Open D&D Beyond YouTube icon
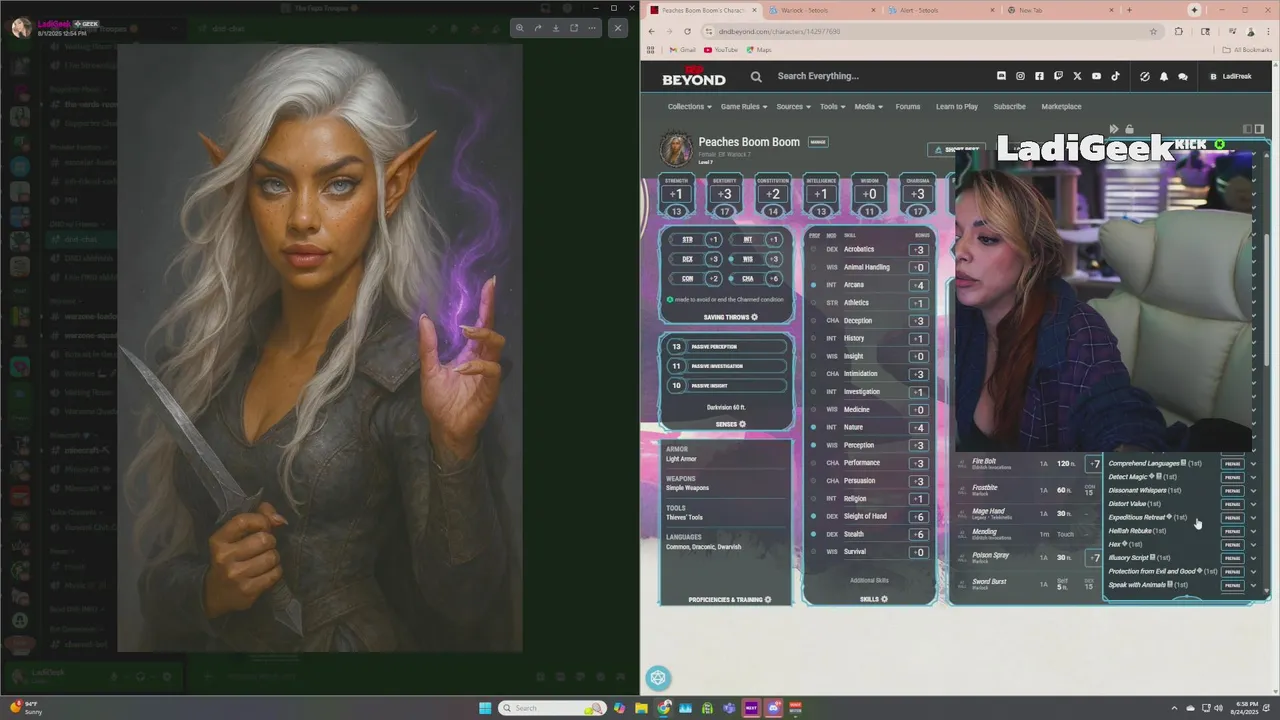The width and height of the screenshot is (1280, 720). pos(1096,76)
